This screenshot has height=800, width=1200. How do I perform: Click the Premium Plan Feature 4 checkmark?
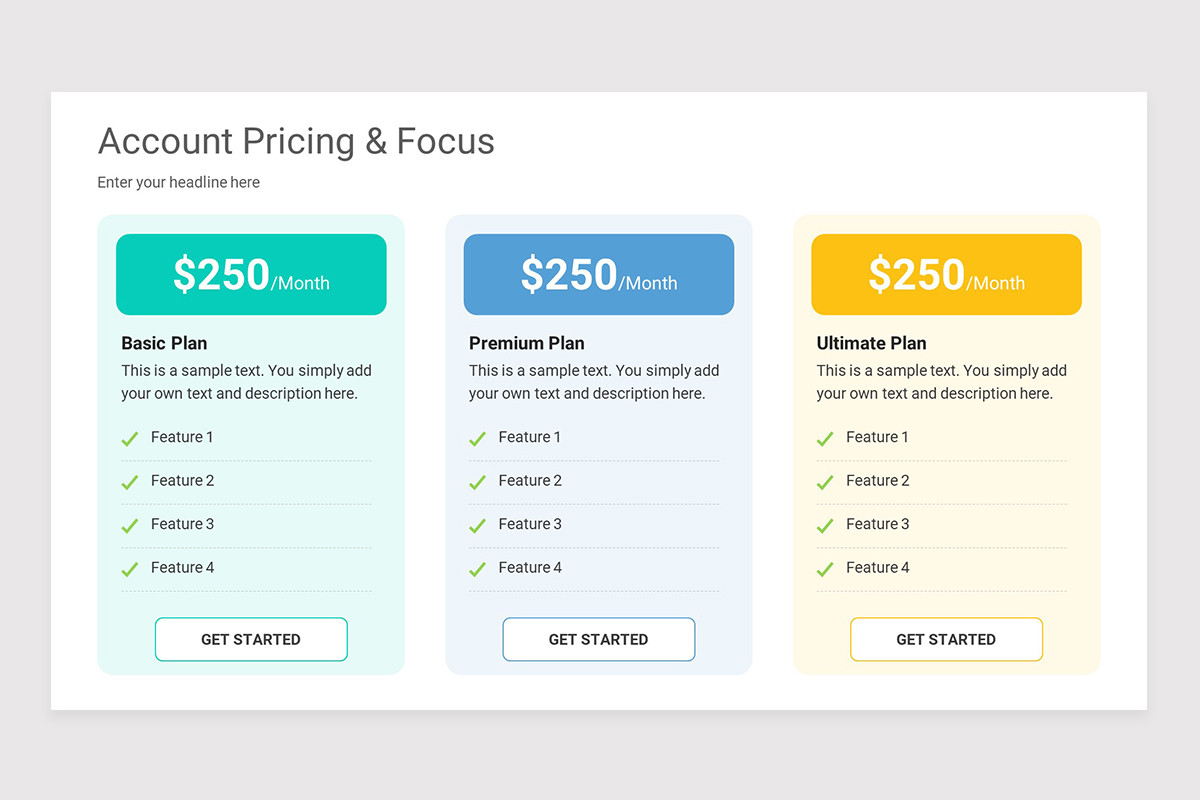tap(477, 569)
